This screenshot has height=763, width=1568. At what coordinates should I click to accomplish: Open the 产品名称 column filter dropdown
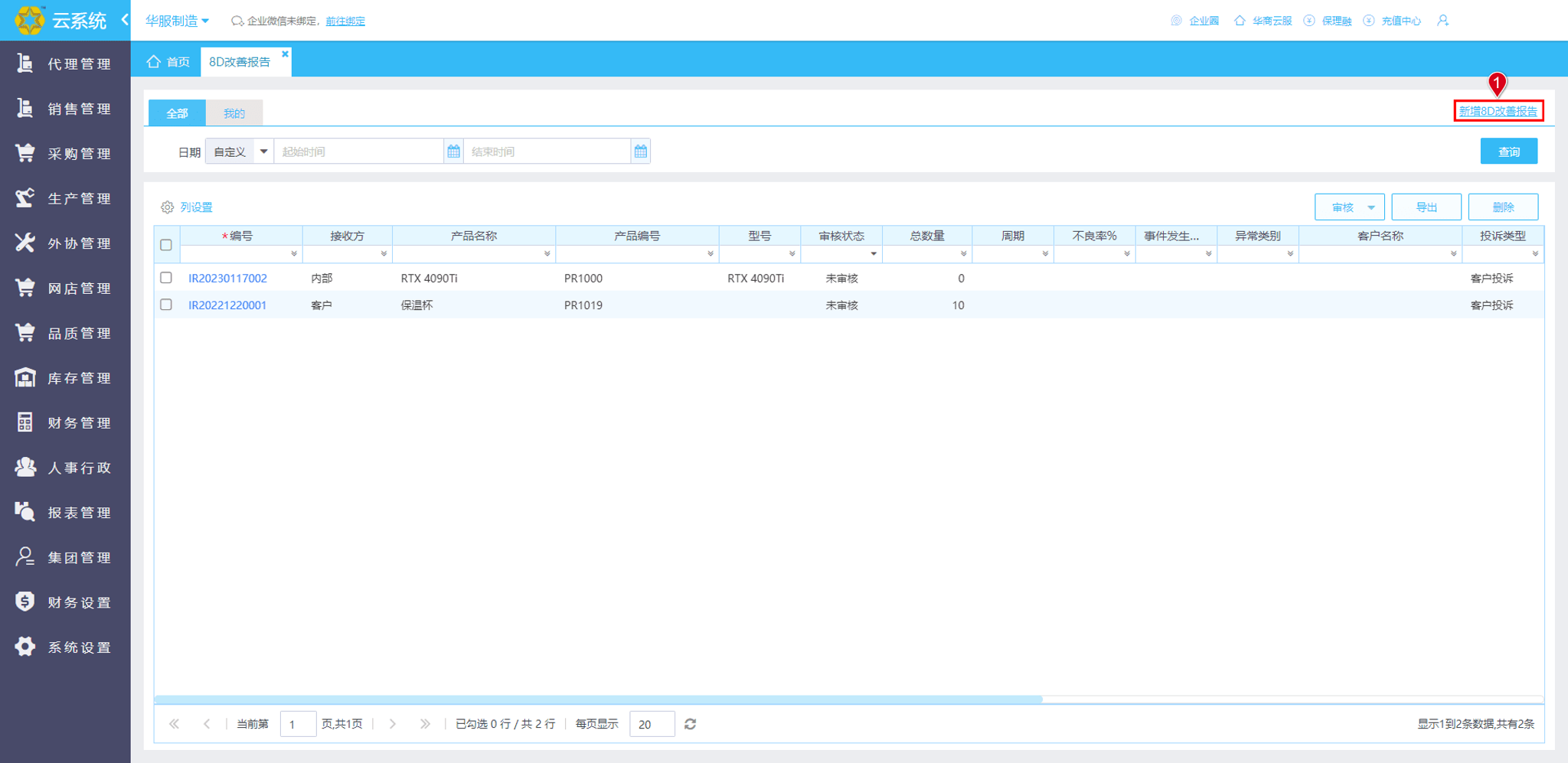(x=547, y=254)
